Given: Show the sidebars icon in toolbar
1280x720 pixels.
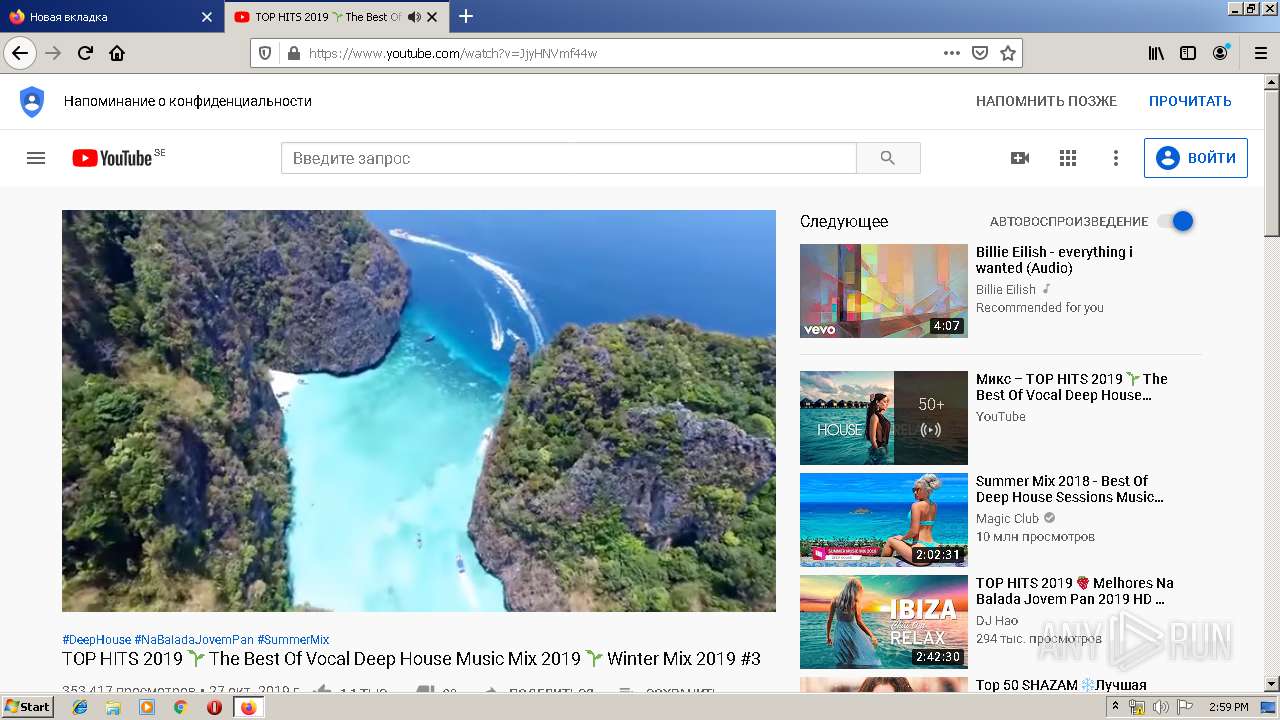Looking at the screenshot, I should [1188, 53].
